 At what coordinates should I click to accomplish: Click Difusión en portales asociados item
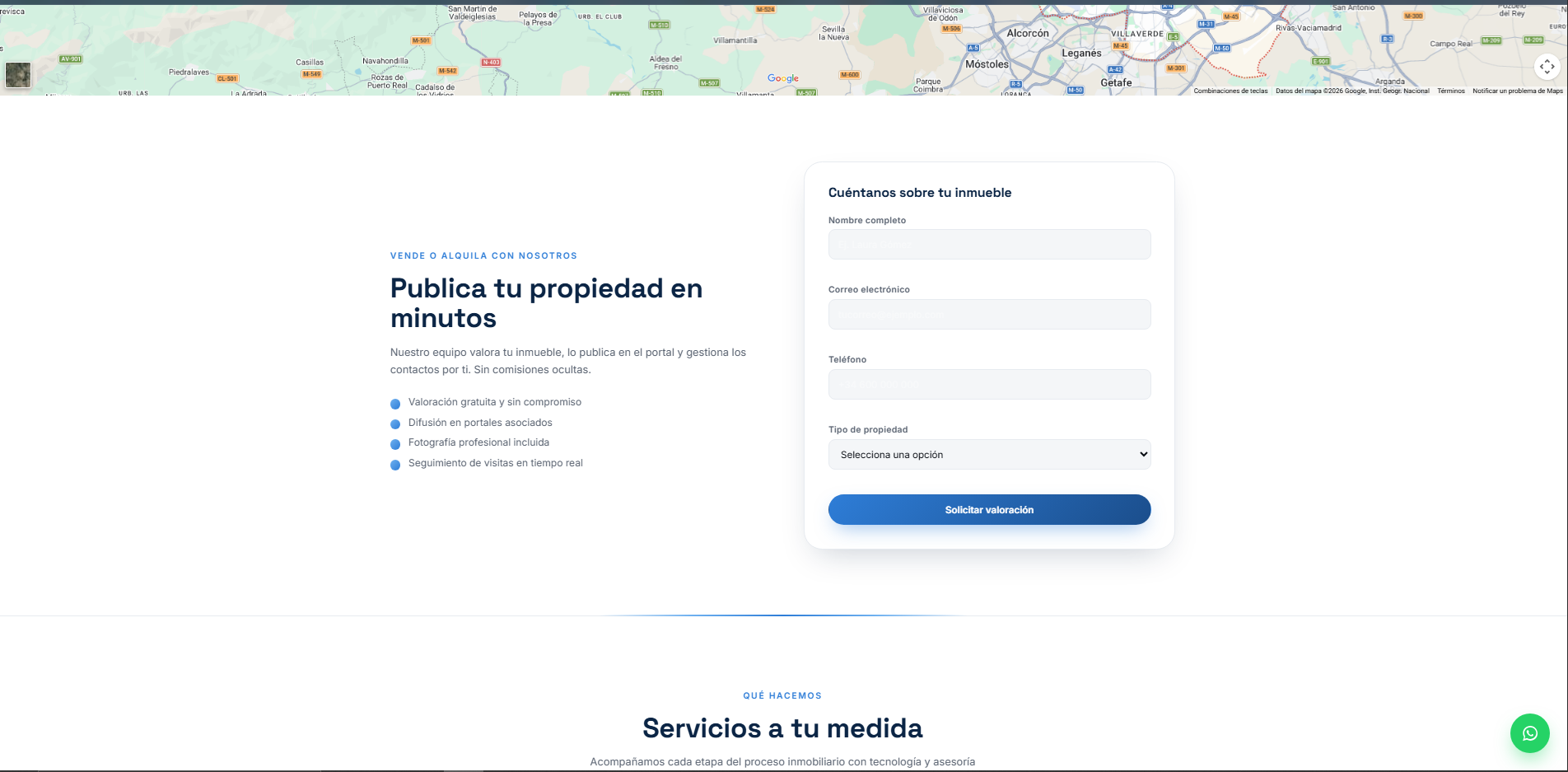pyautogui.click(x=480, y=423)
